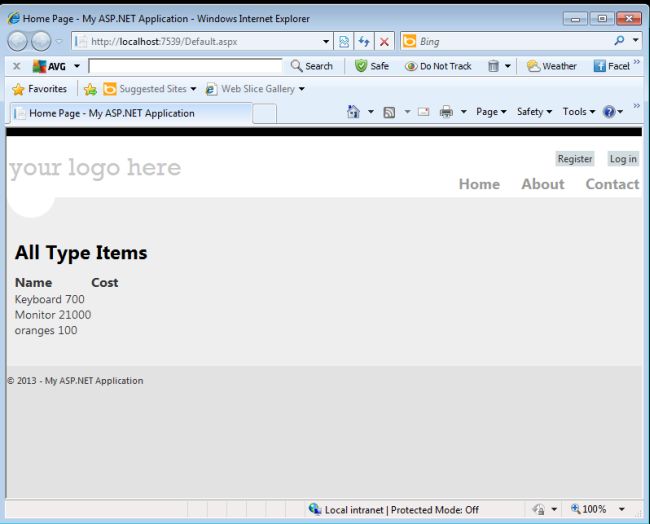
Task: Click the 'your logo here' text
Action: [95, 168]
